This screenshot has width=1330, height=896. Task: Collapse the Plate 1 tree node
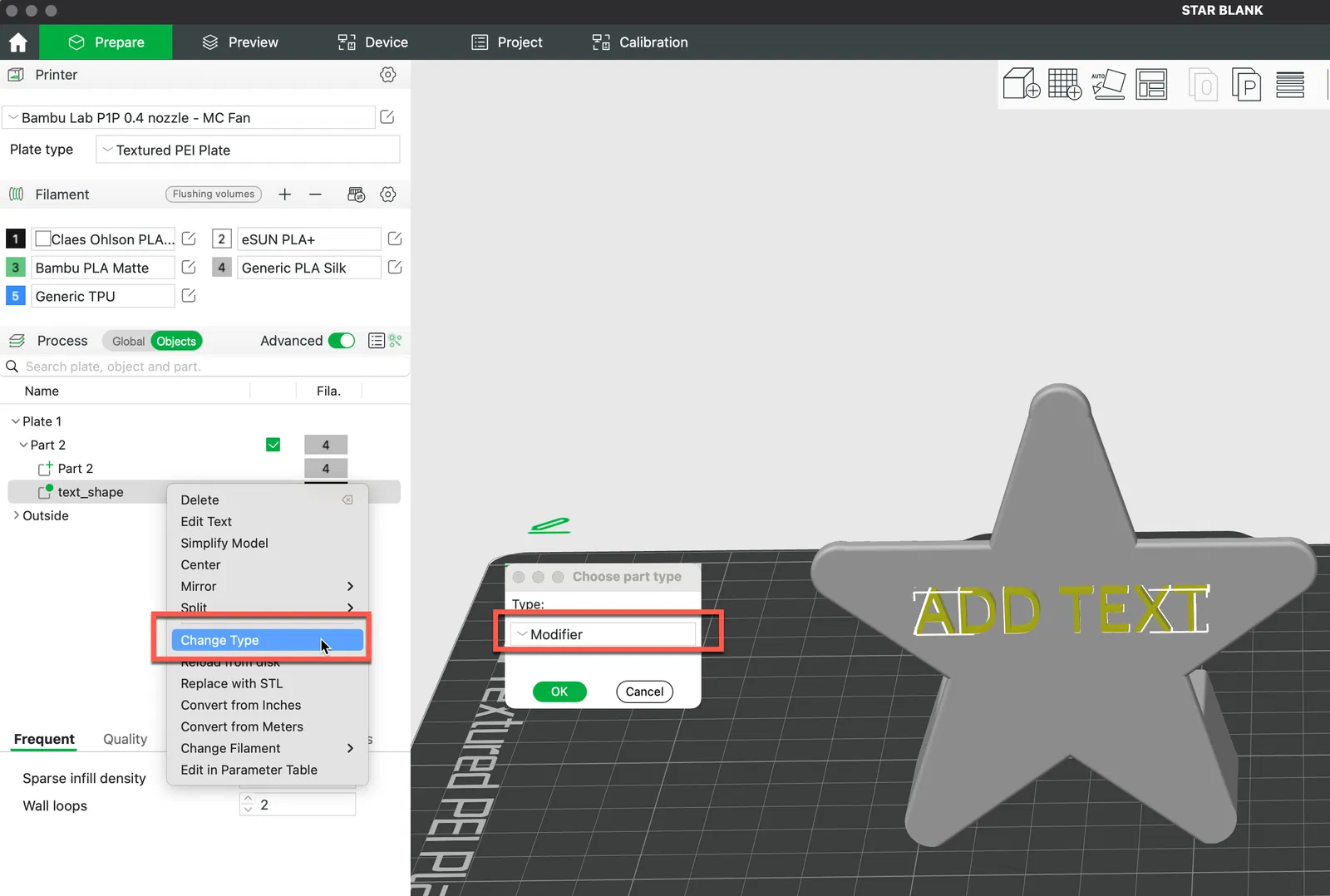[x=15, y=421]
